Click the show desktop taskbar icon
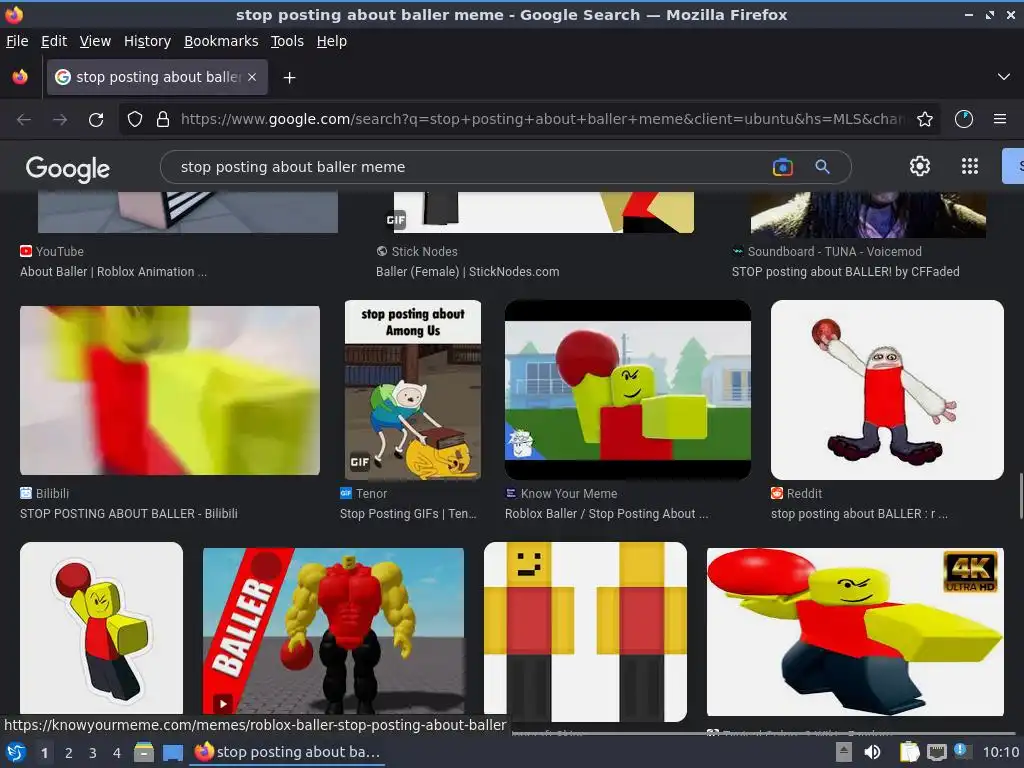The height and width of the screenshot is (768, 1024). coord(172,752)
